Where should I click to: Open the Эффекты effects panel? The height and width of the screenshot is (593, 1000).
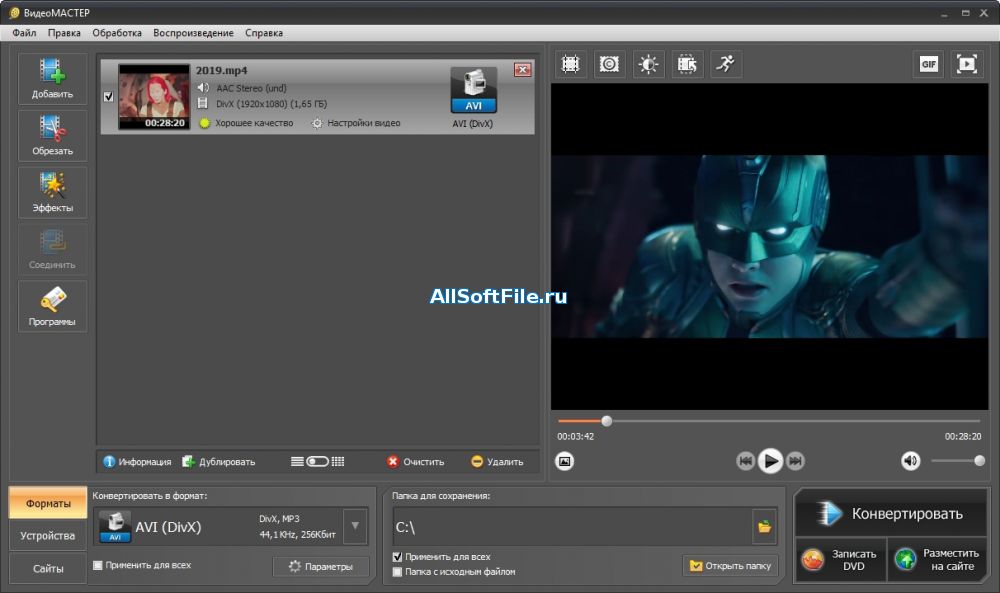click(x=52, y=192)
